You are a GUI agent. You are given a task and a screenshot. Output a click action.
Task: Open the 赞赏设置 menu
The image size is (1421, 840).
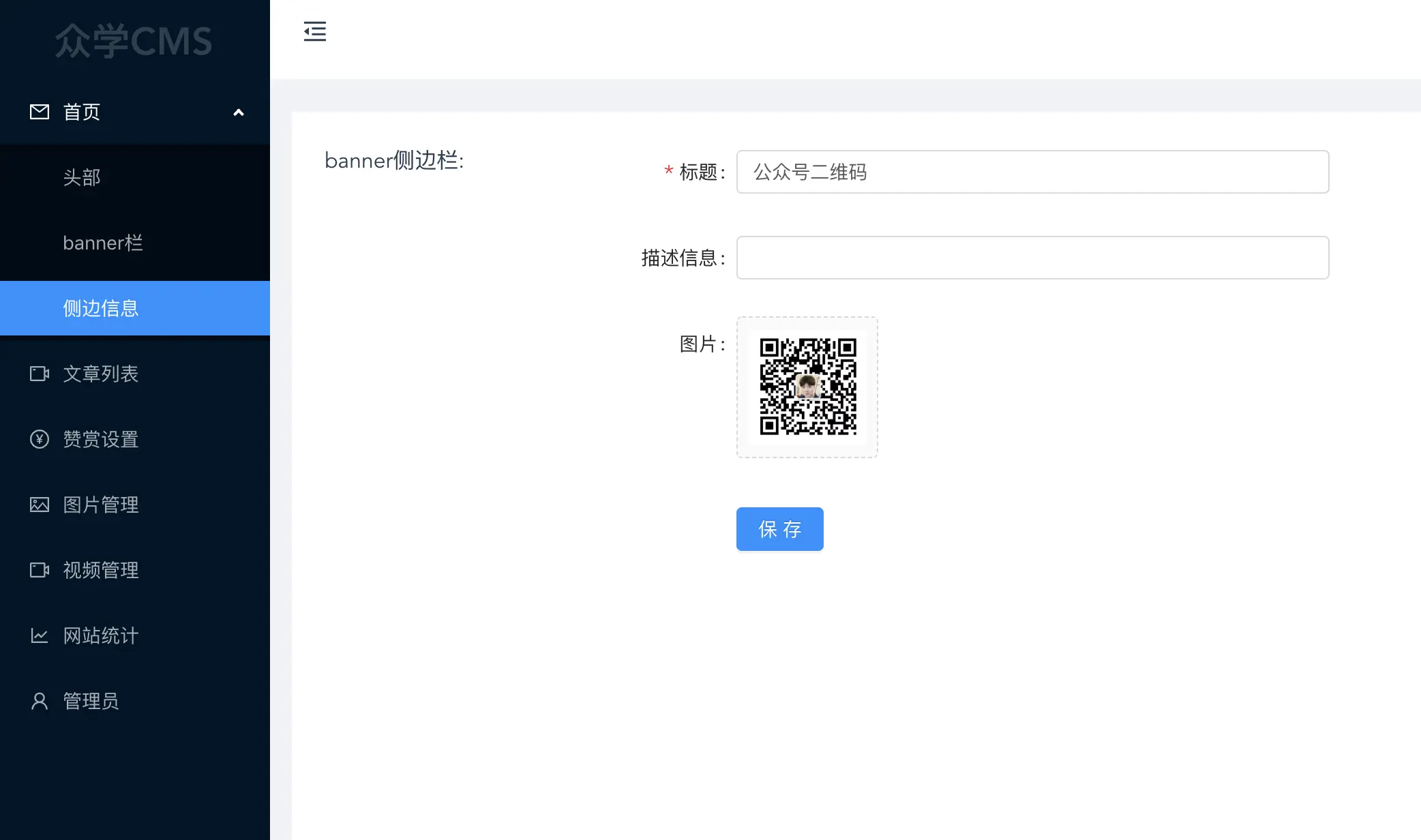(135, 439)
